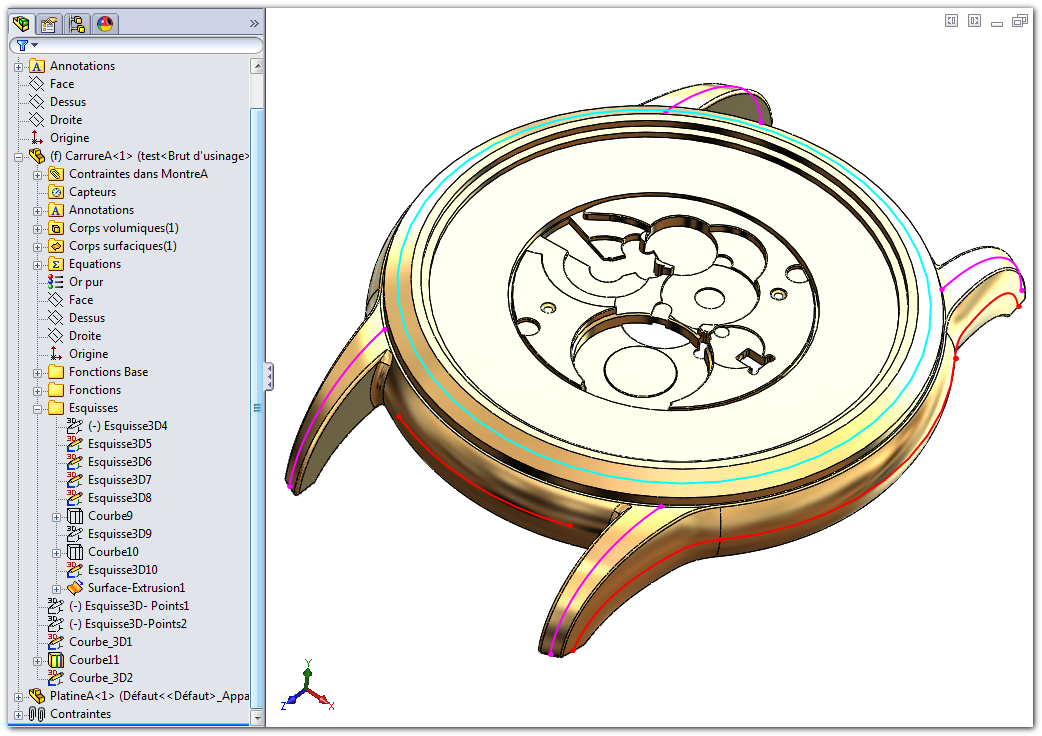Collapse the Esquisses folder
1042x736 pixels.
point(38,408)
